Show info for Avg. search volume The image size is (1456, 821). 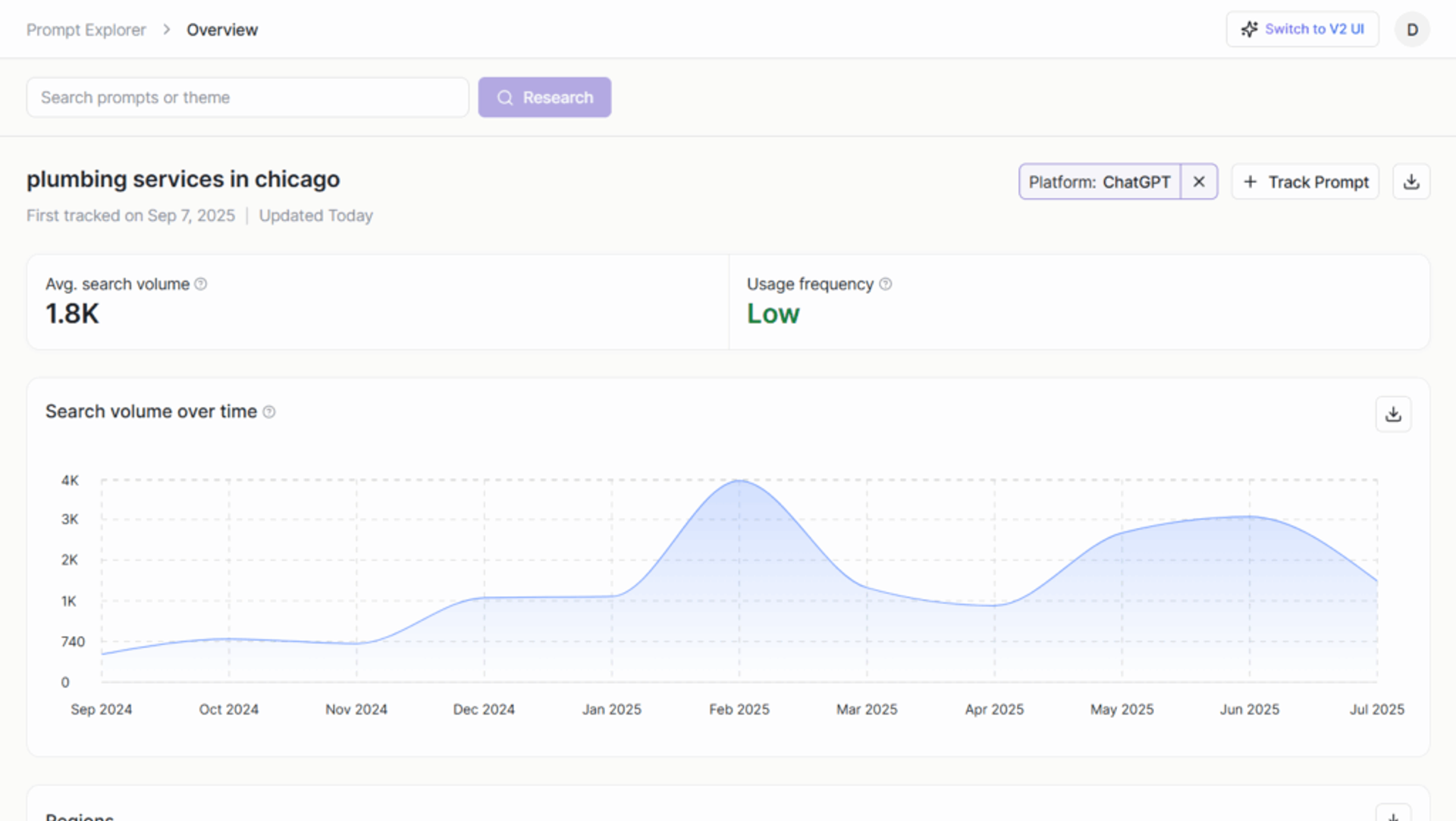coord(201,284)
